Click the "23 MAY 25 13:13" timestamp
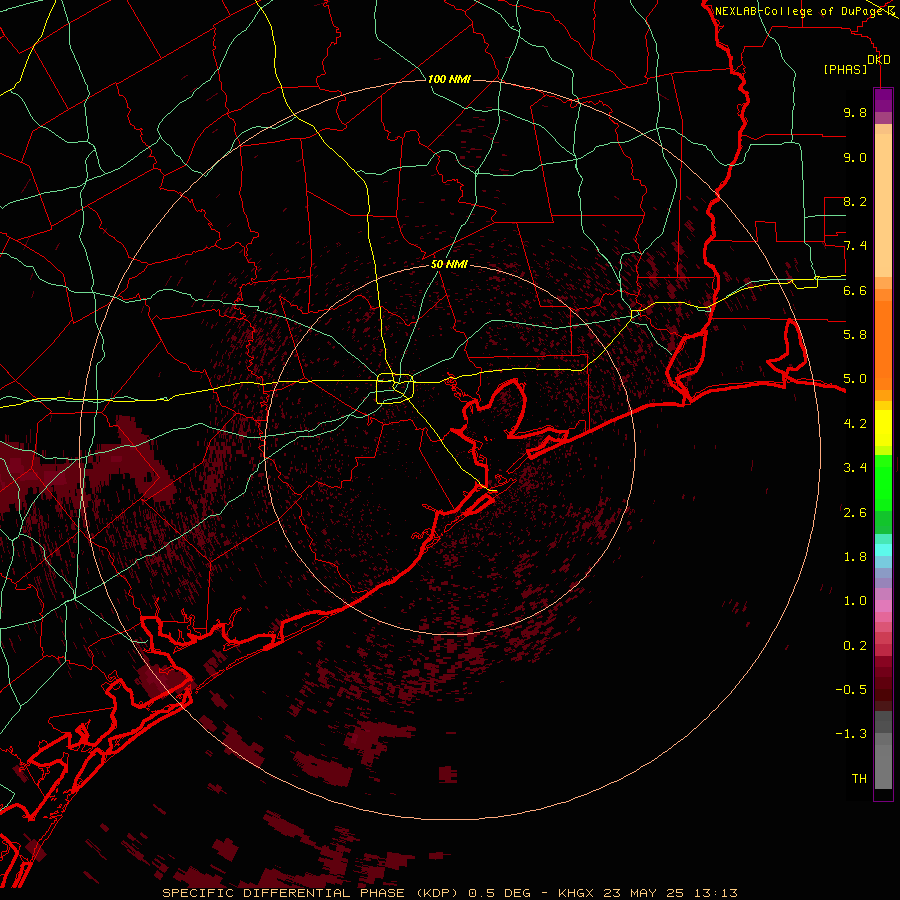 click(670, 893)
